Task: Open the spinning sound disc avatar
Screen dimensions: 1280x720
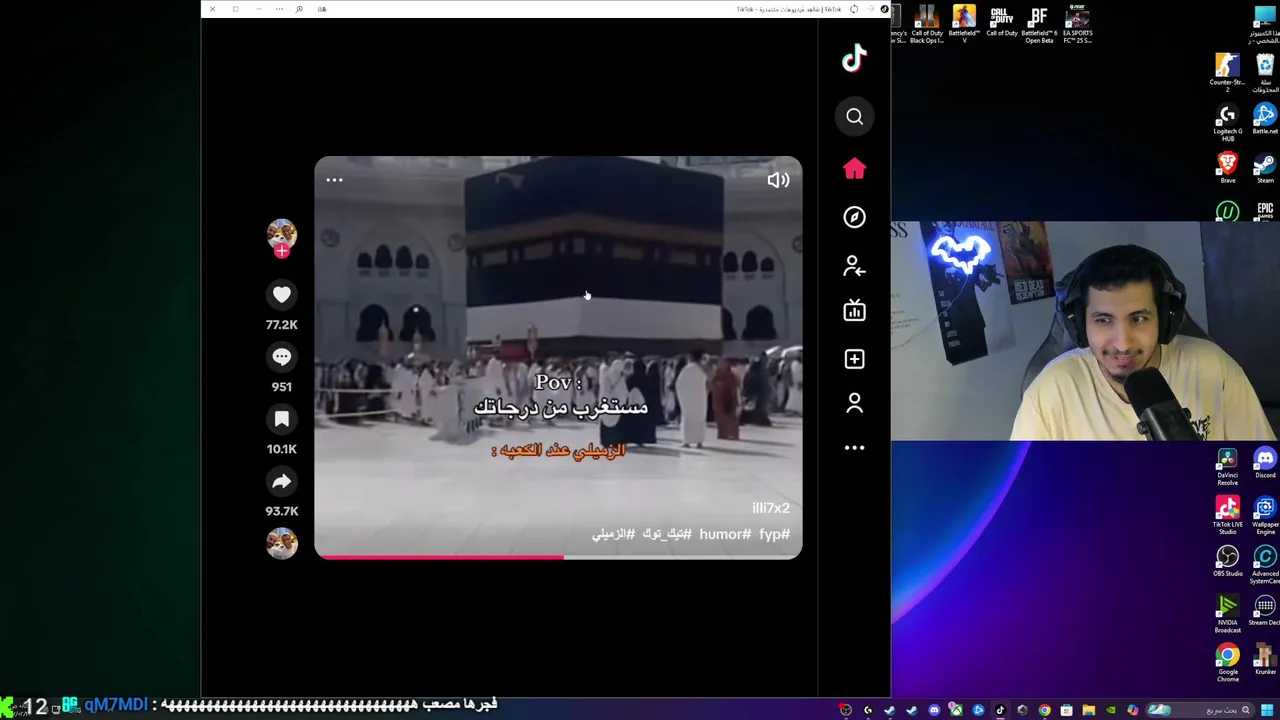Action: [x=281, y=543]
